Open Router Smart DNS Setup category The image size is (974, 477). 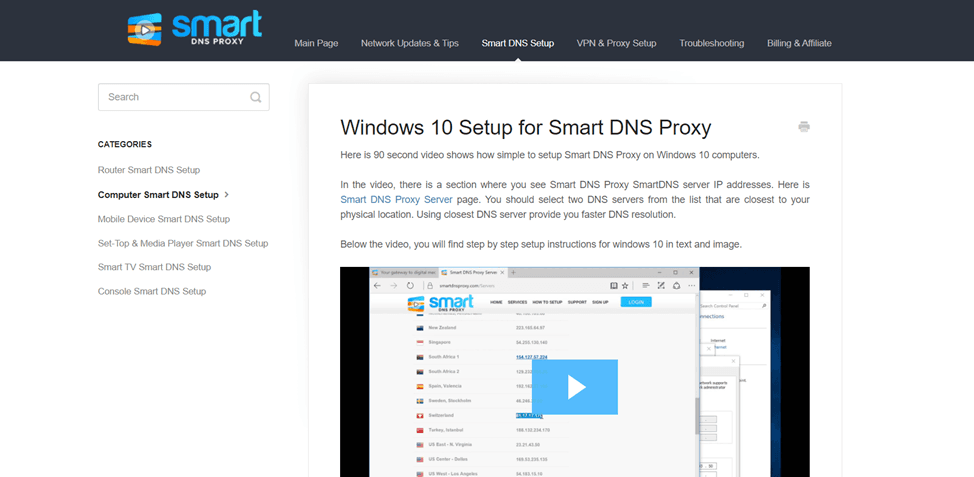(x=149, y=170)
